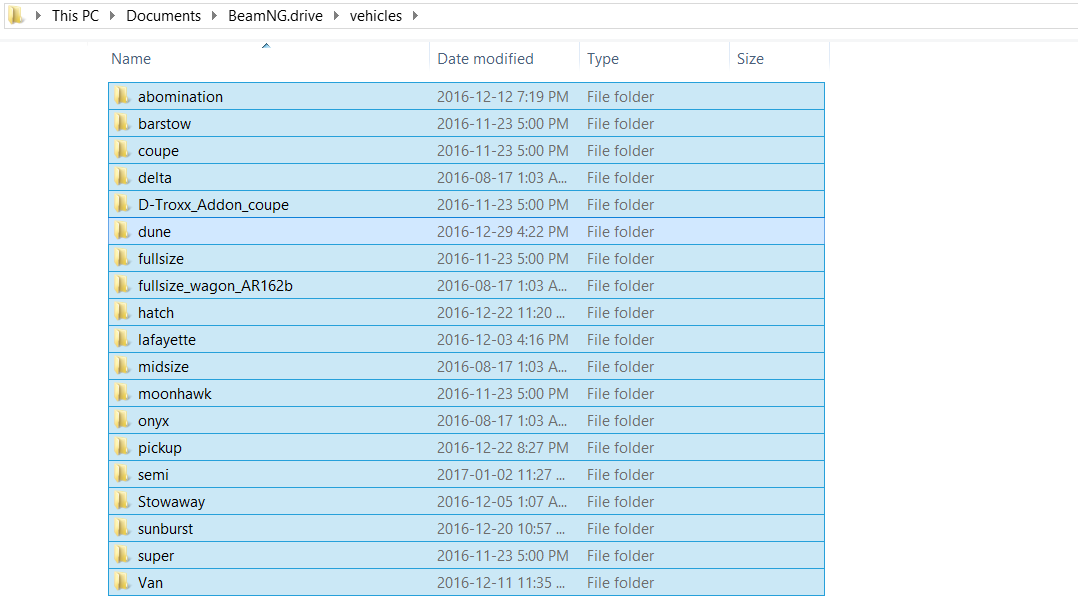
Task: Select the delta folder name
Action: [x=155, y=177]
